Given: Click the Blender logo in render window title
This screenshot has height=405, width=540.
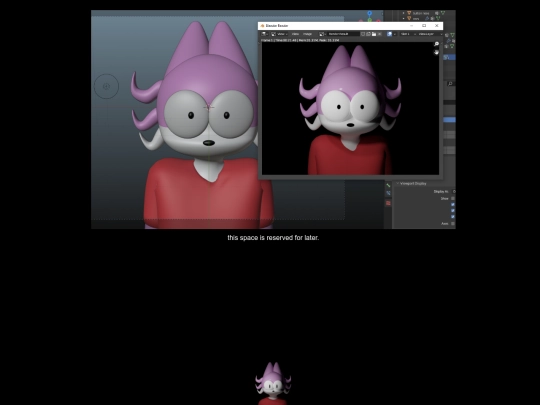Looking at the screenshot, I should (262, 26).
